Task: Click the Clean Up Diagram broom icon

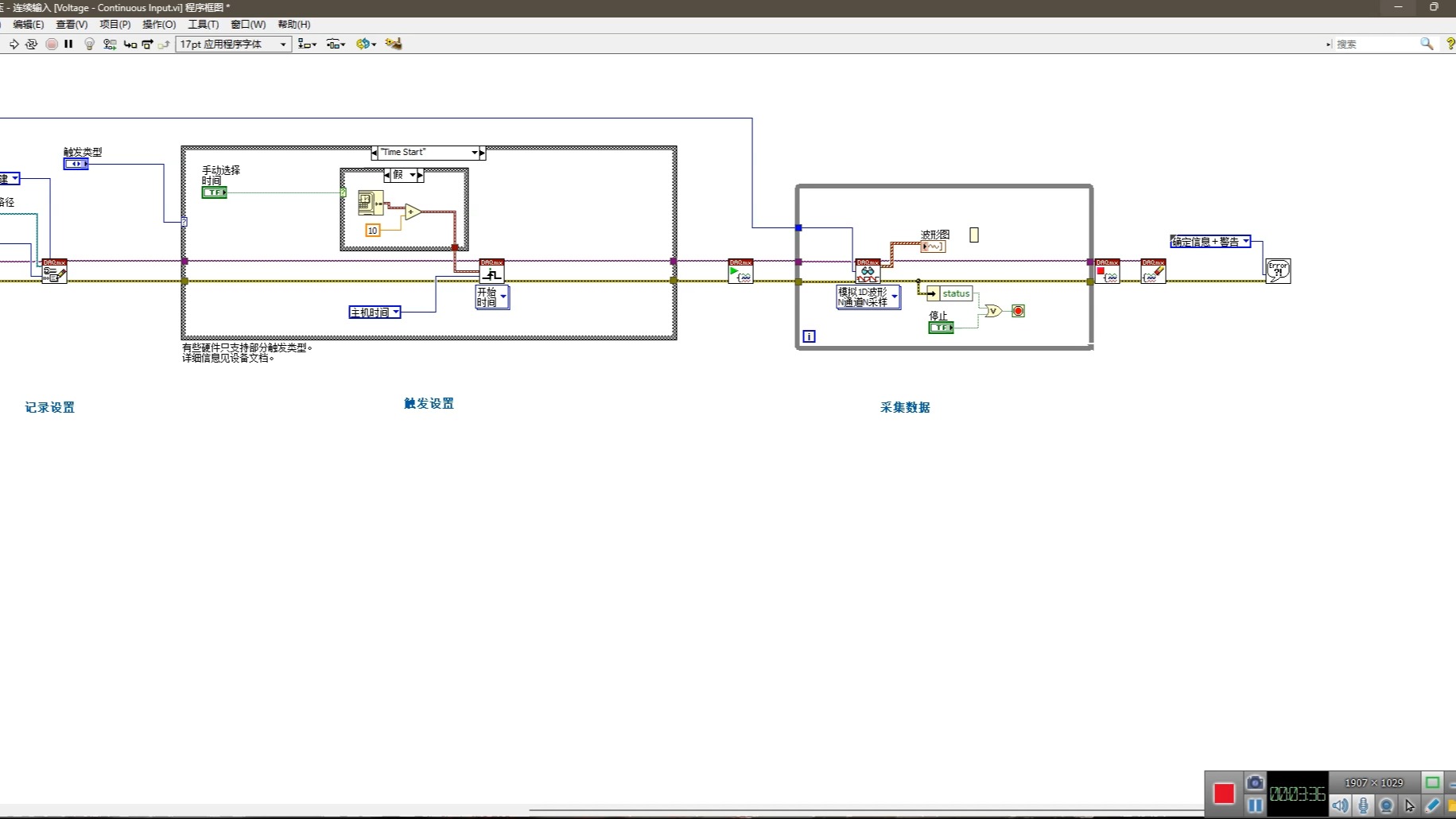Action: [x=394, y=44]
